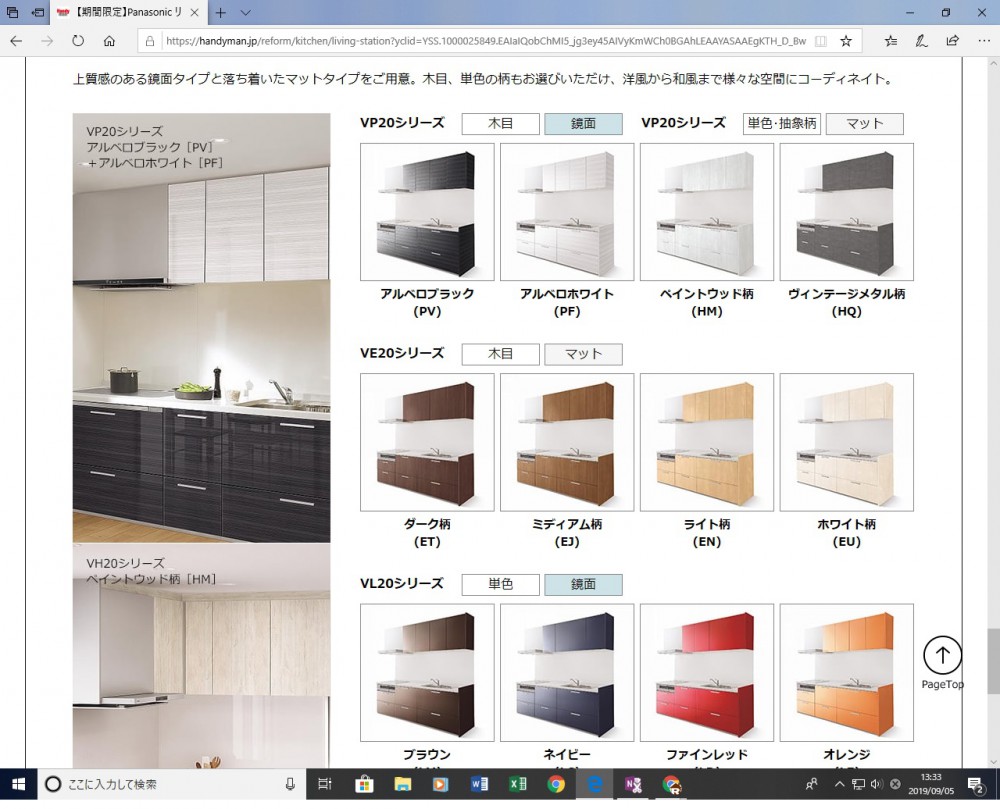Show hidden system tray icons
1000x809 pixels.
point(840,784)
